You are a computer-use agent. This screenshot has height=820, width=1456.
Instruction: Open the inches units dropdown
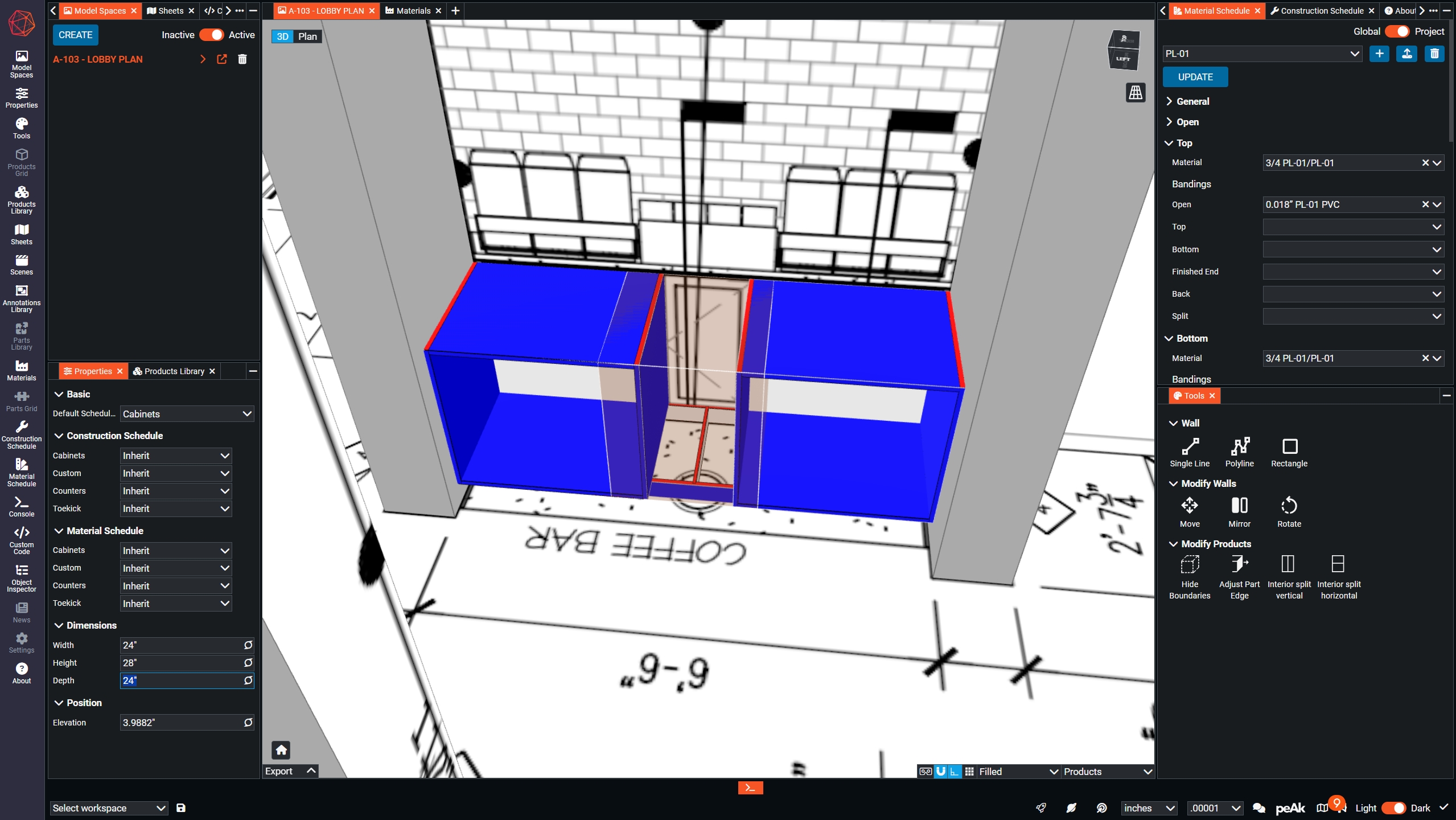(1149, 808)
